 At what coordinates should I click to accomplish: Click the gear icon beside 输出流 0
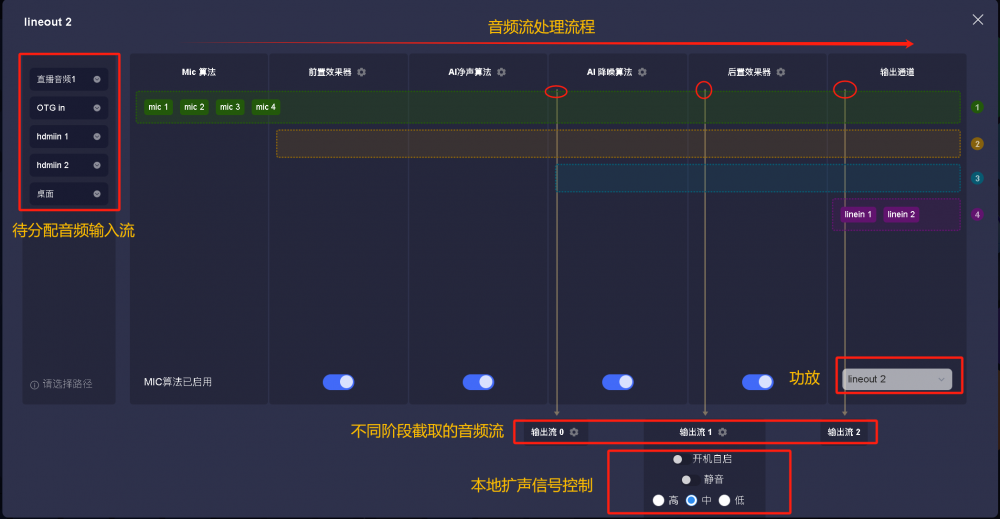pyautogui.click(x=574, y=432)
